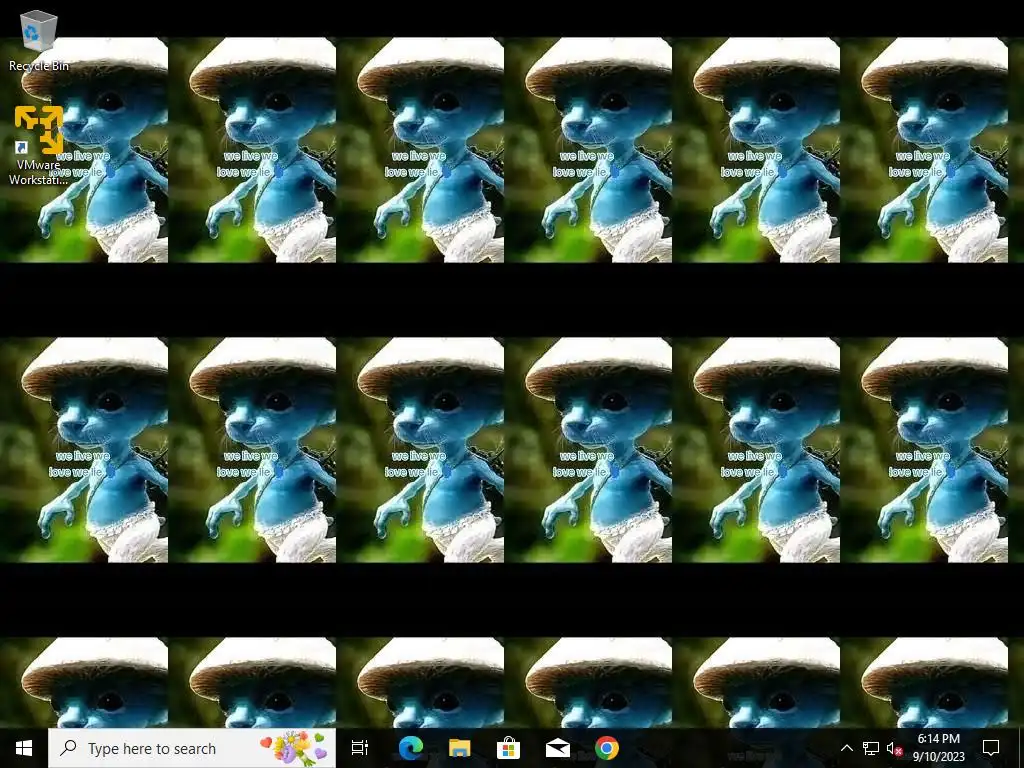
Task: Show hidden system tray icons
Action: [x=846, y=748]
